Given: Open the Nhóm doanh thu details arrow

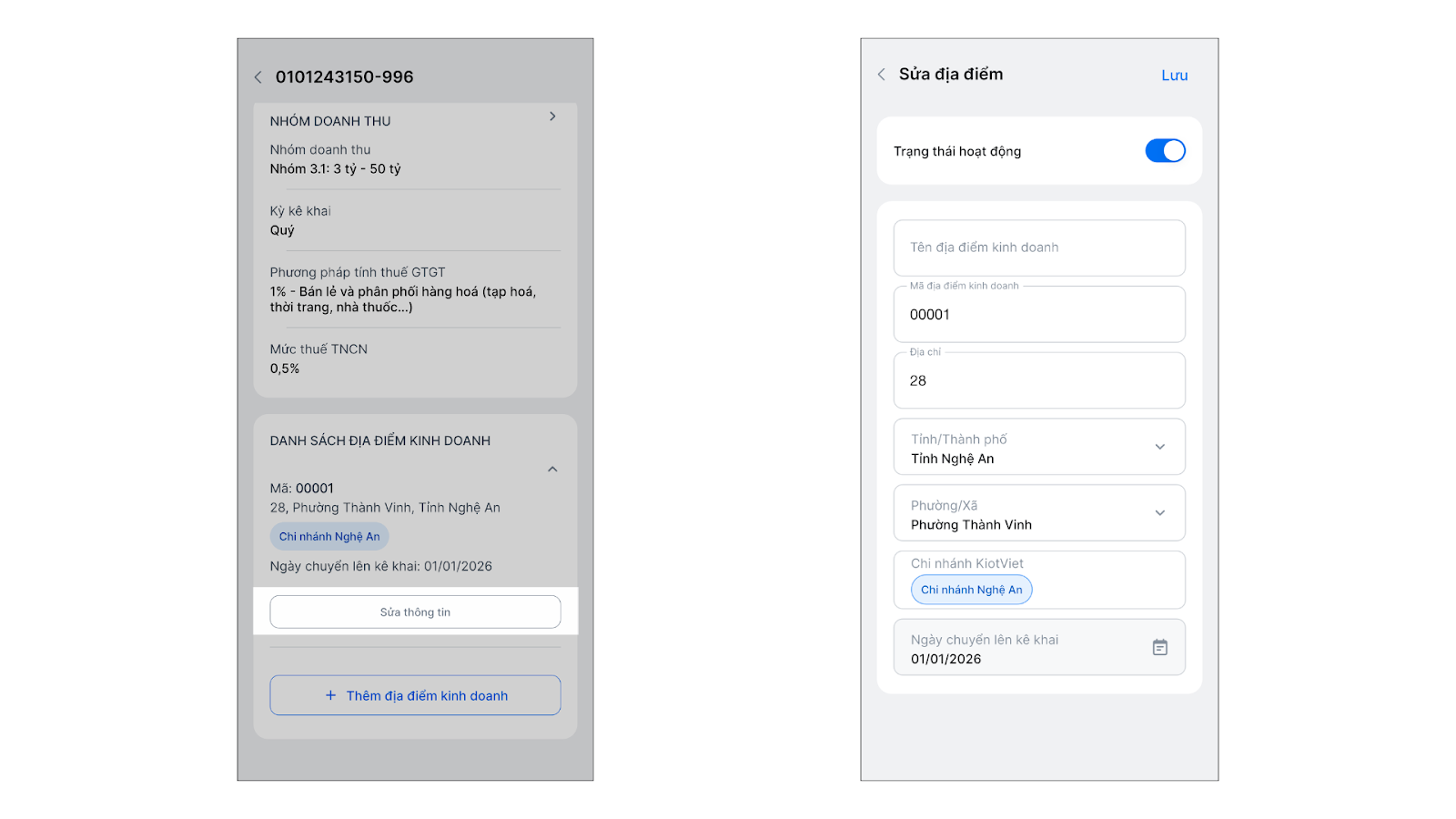Looking at the screenshot, I should pyautogui.click(x=552, y=116).
